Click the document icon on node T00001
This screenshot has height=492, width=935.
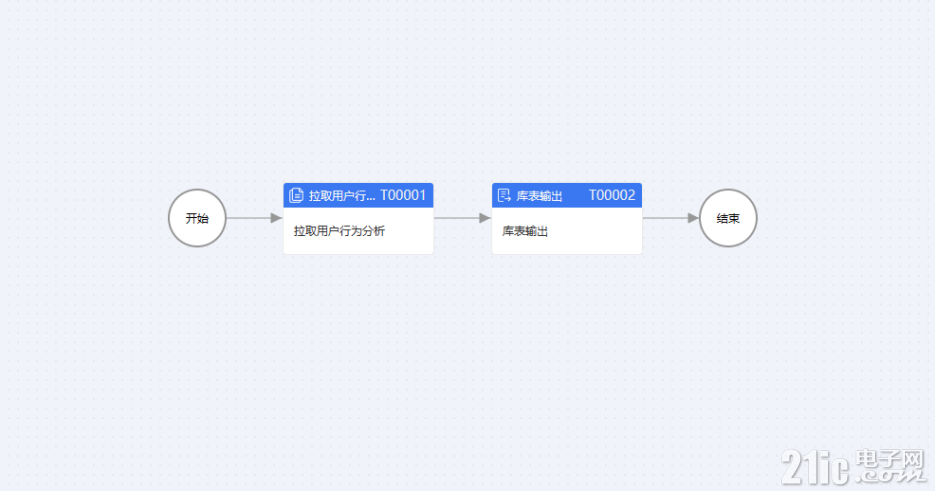(296, 196)
